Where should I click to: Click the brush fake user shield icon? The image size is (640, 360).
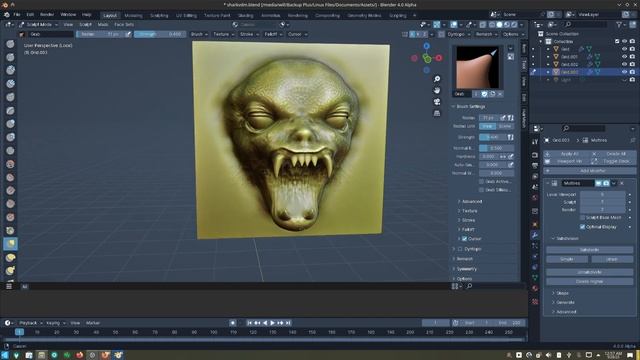point(484,94)
